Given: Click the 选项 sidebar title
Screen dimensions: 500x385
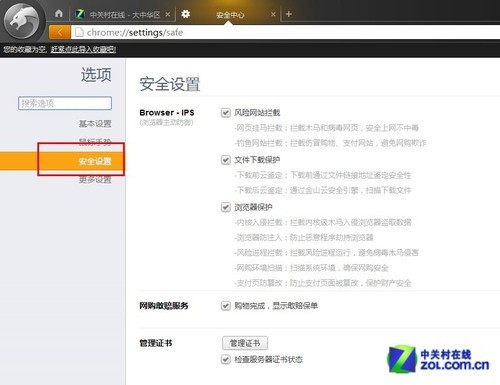Looking at the screenshot, I should point(96,74).
